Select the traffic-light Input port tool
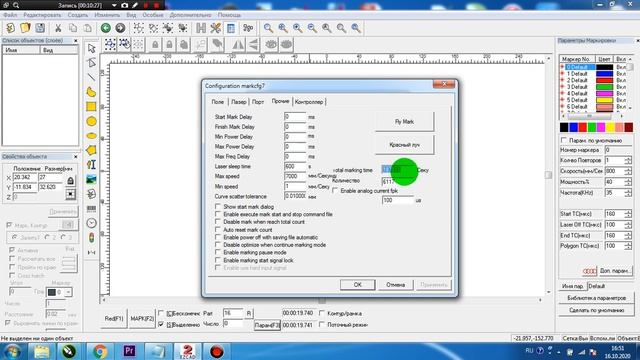Viewport: 640px width, 360px height. coord(91,238)
